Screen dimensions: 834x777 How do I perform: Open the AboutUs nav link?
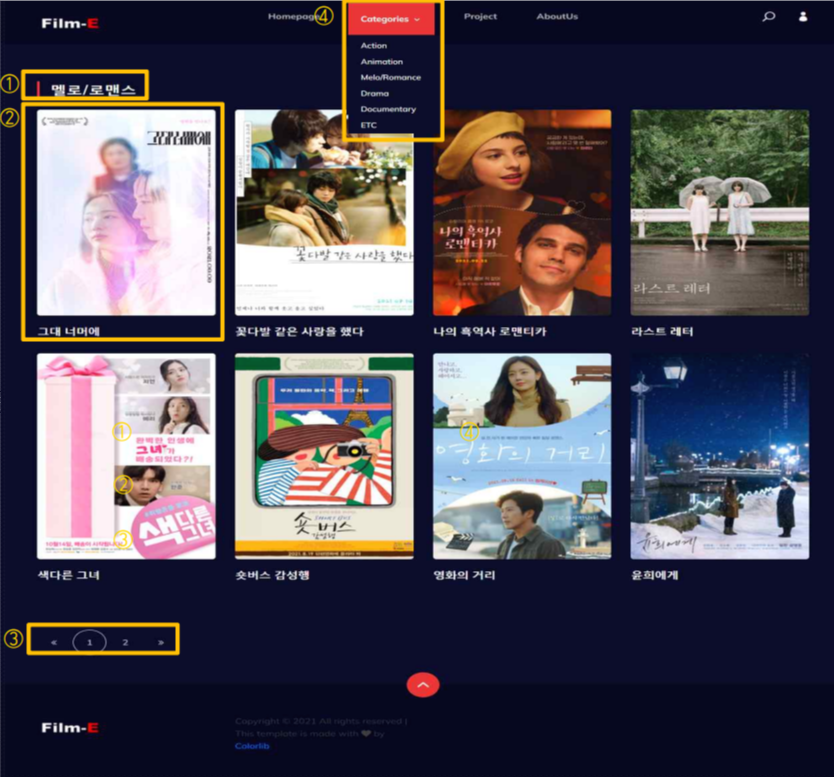(557, 16)
